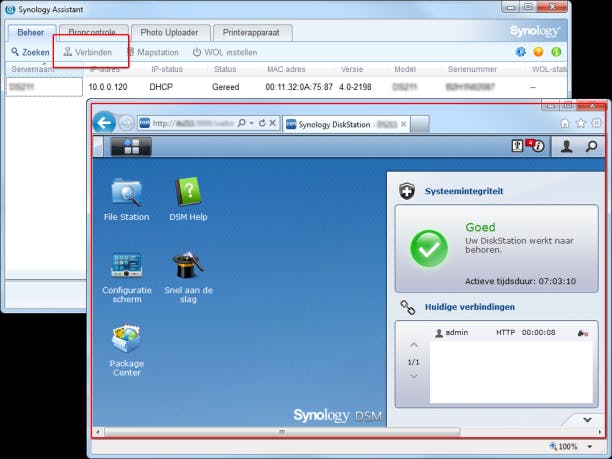612x459 pixels.
Task: Sort by the IP-status column header
Action: click(x=167, y=69)
